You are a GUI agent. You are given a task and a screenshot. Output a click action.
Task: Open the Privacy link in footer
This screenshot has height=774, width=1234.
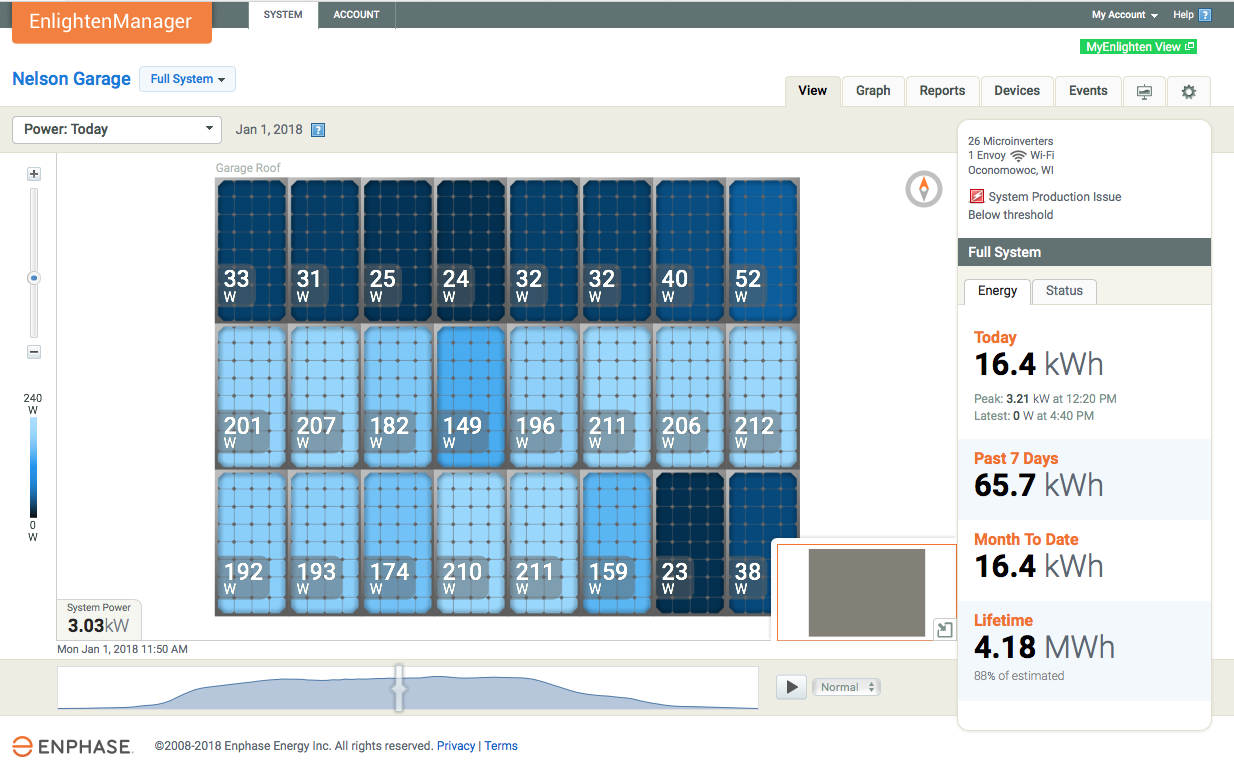[x=456, y=746]
